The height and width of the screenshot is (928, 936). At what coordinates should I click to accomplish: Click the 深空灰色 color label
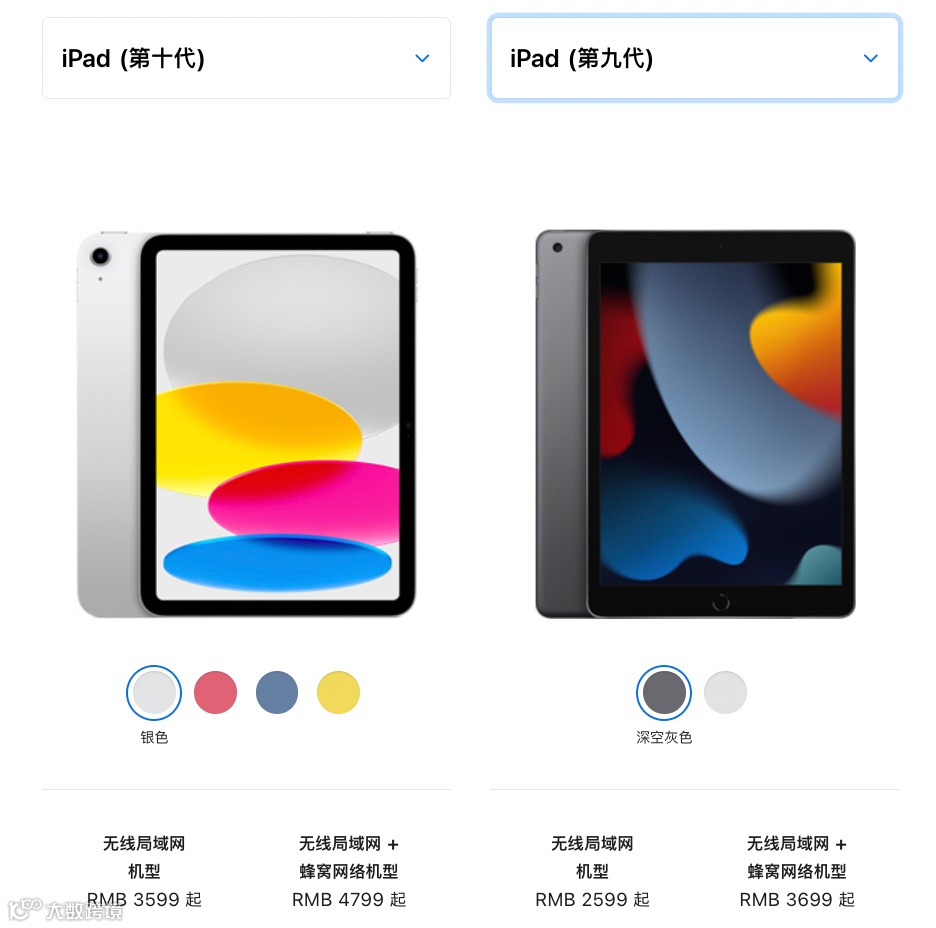pos(664,738)
